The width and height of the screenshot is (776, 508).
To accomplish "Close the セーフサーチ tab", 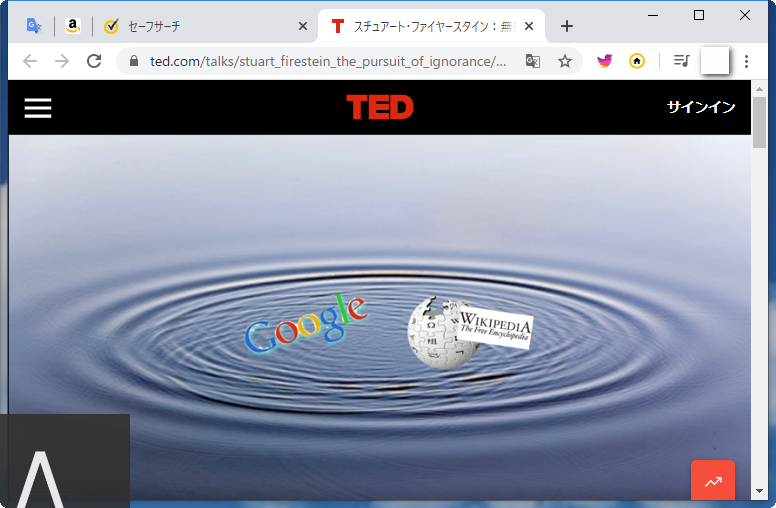I will coord(303,26).
